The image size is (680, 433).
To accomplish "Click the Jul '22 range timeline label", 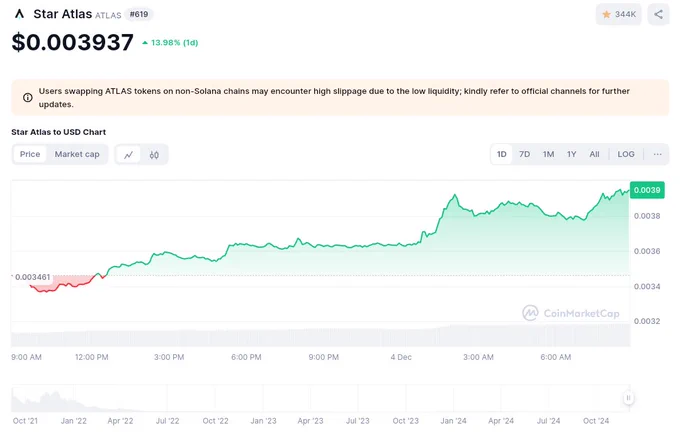I will (167, 421).
